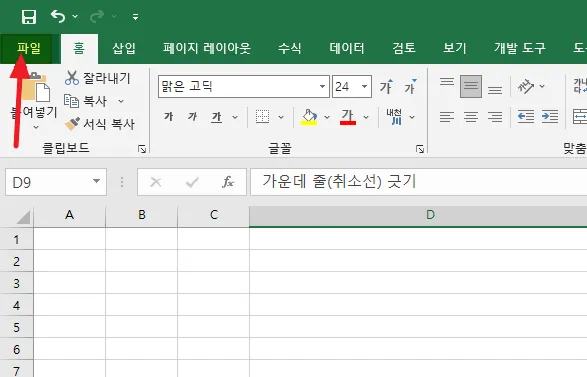Viewport: 587px width, 377px height.
Task: Select row 6 header
Action: click(x=16, y=350)
